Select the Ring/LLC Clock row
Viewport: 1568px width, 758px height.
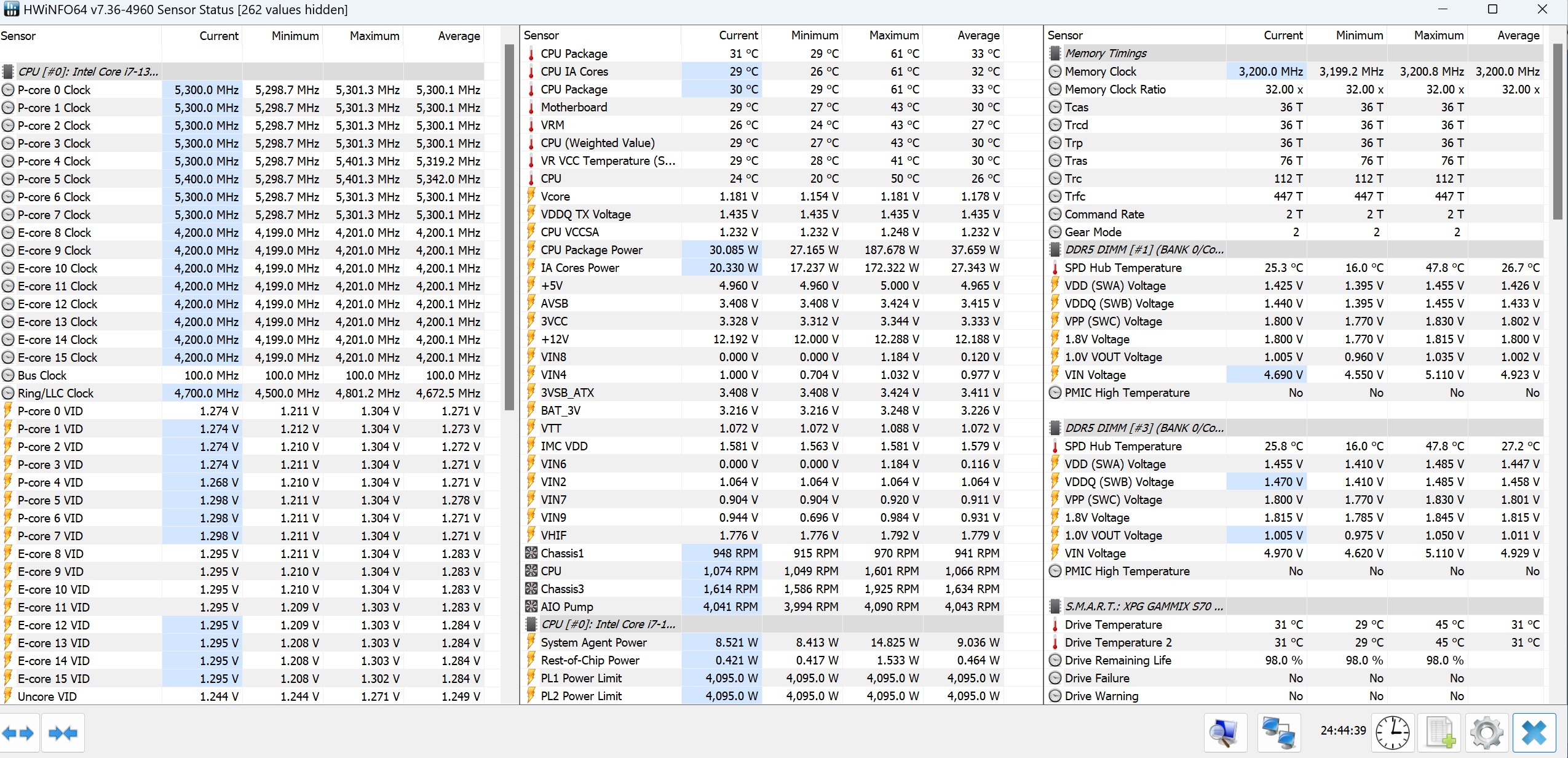(x=242, y=393)
